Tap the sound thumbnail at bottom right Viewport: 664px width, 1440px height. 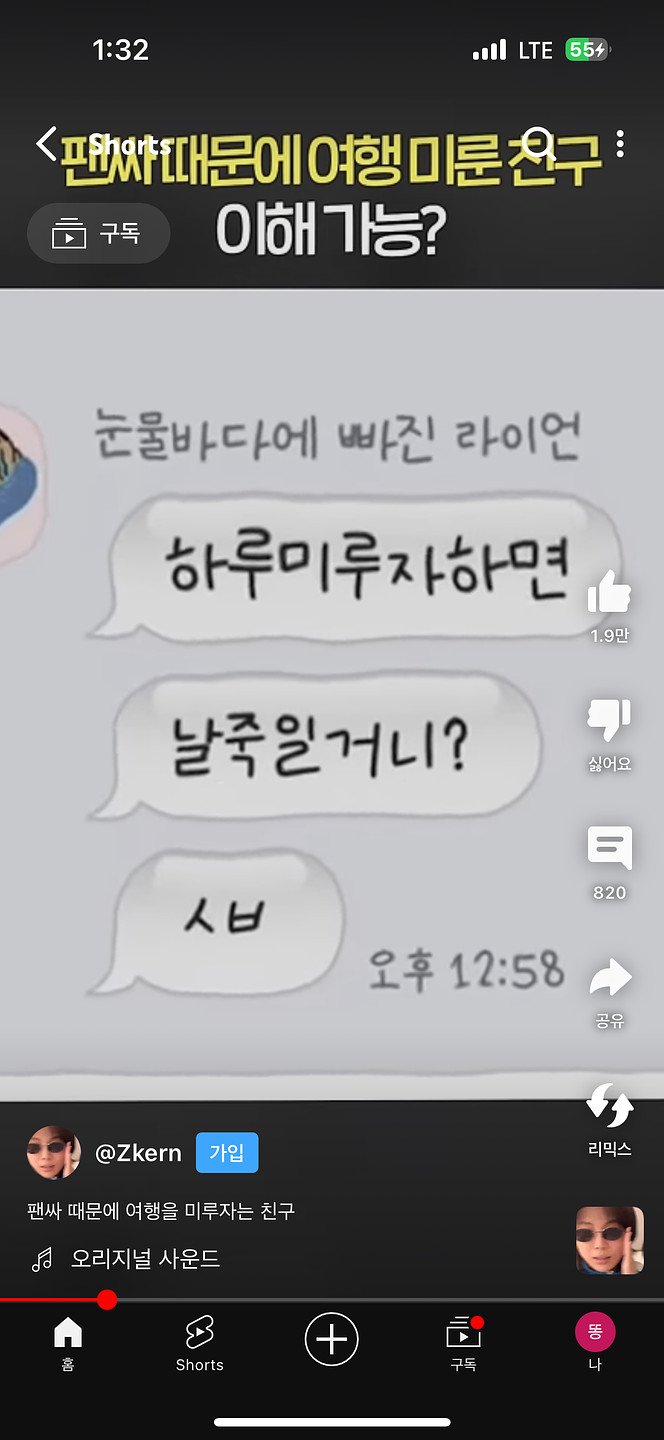coord(610,1240)
